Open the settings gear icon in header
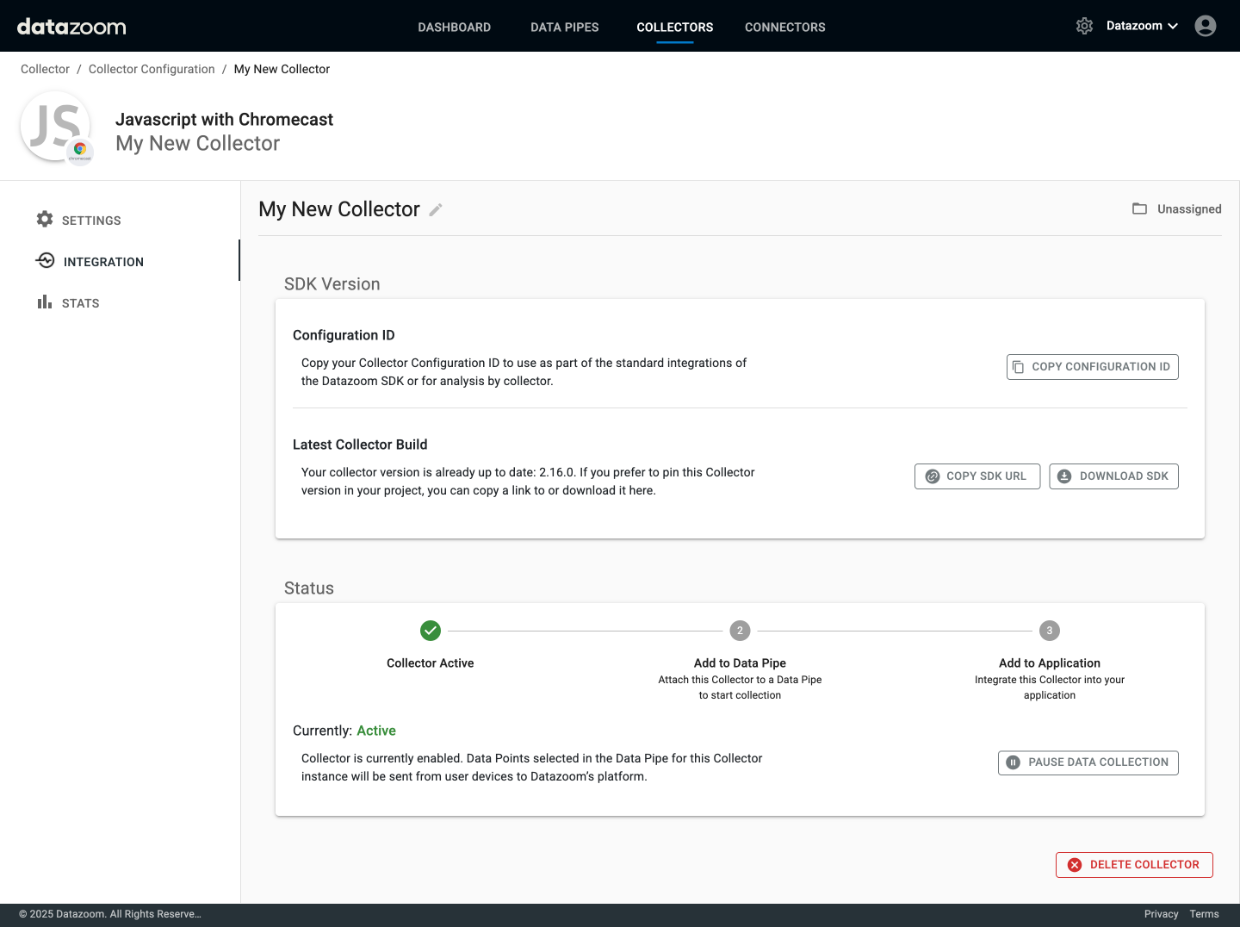 point(1084,26)
